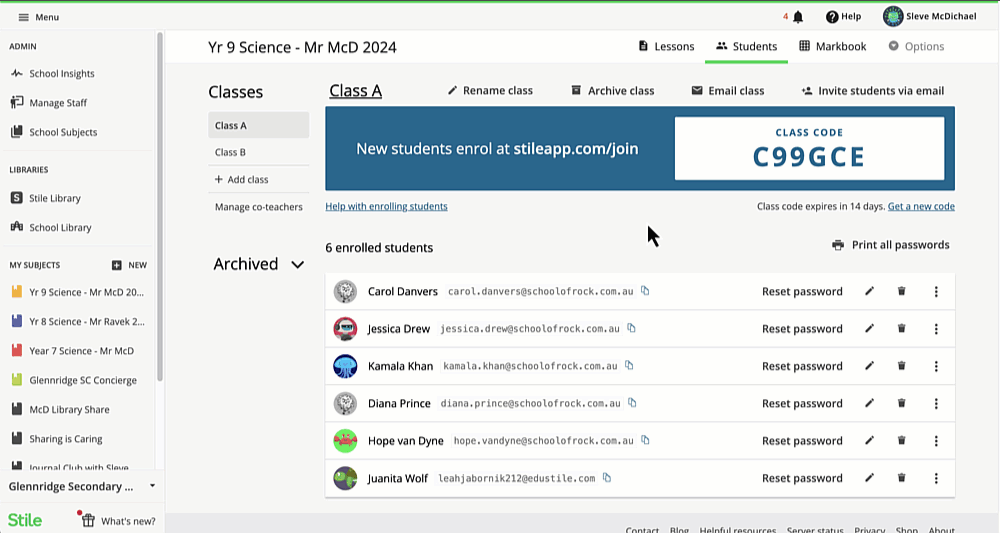
Task: Reset password for Juanita Wolf
Action: point(802,478)
